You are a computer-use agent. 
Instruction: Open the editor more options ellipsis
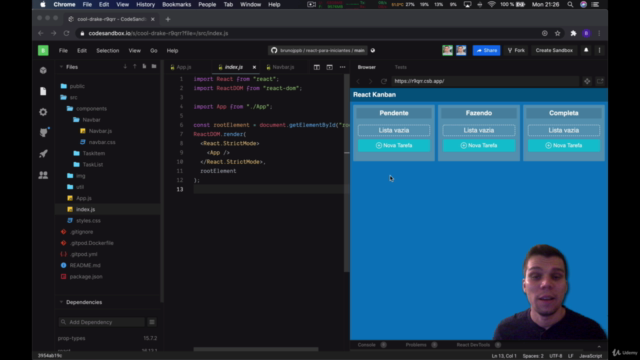tap(342, 67)
